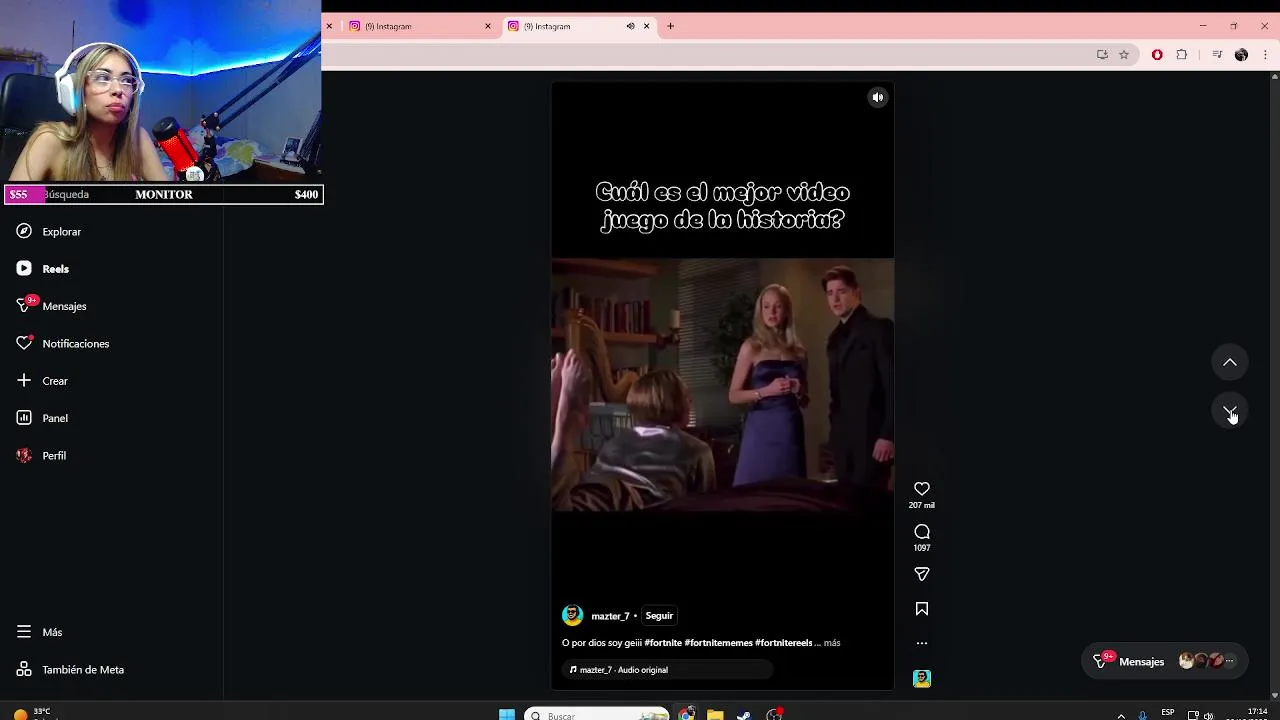Viewport: 1280px width, 720px height.
Task: Click taskbar Buscar search box
Action: 596,715
